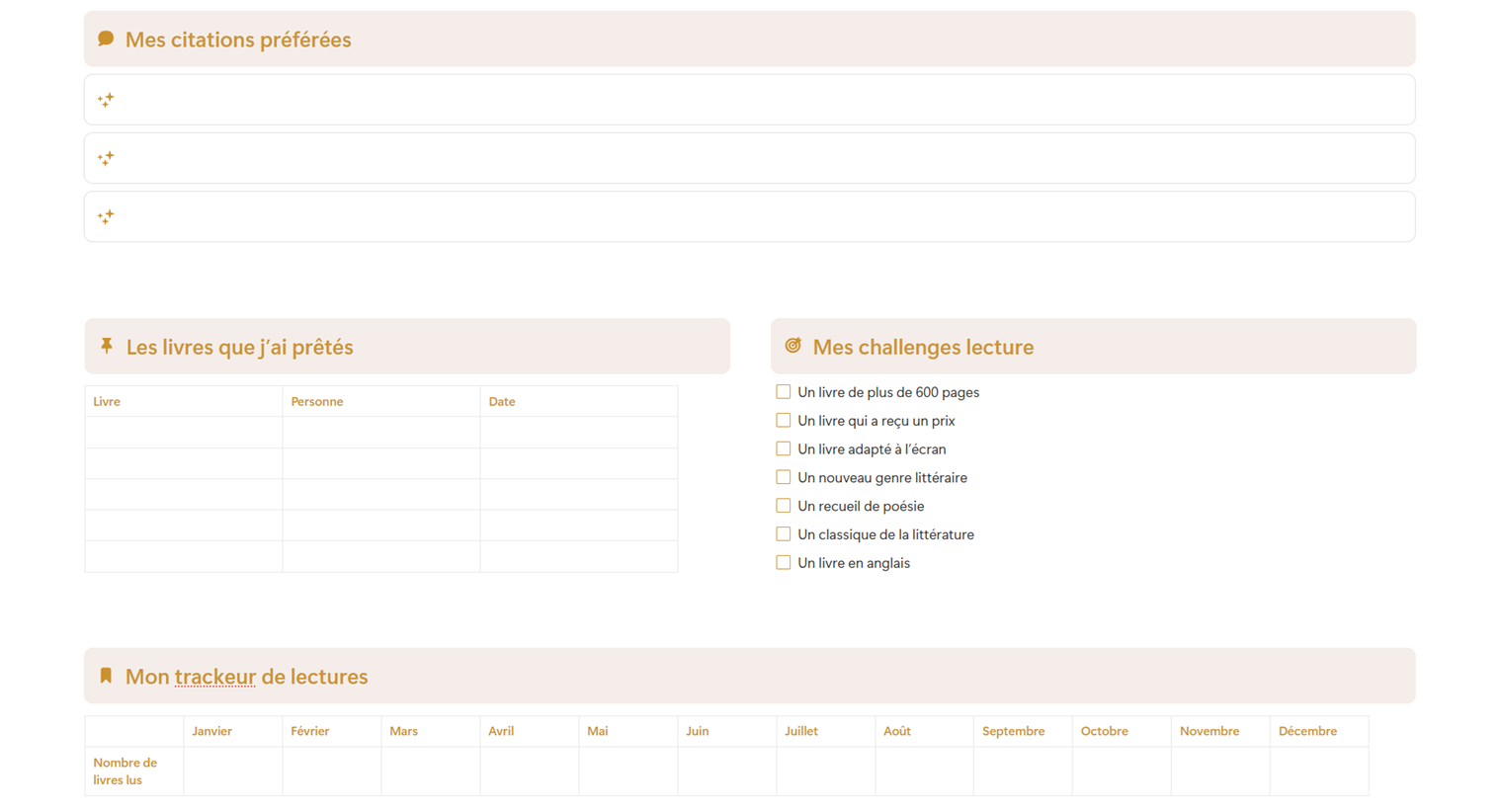Mark 'Un nouveau genre littéraire' as done
The image size is (1501, 812).
(x=784, y=477)
